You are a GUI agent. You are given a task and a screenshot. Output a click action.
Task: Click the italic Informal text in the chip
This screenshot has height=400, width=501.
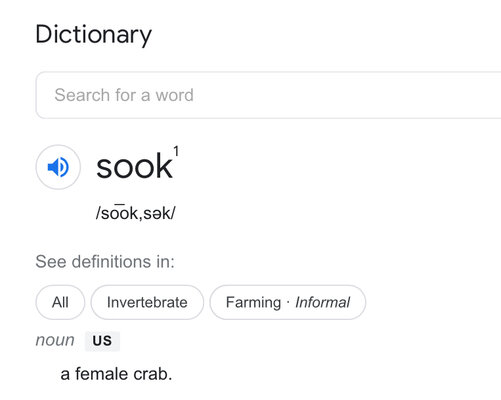click(x=322, y=302)
